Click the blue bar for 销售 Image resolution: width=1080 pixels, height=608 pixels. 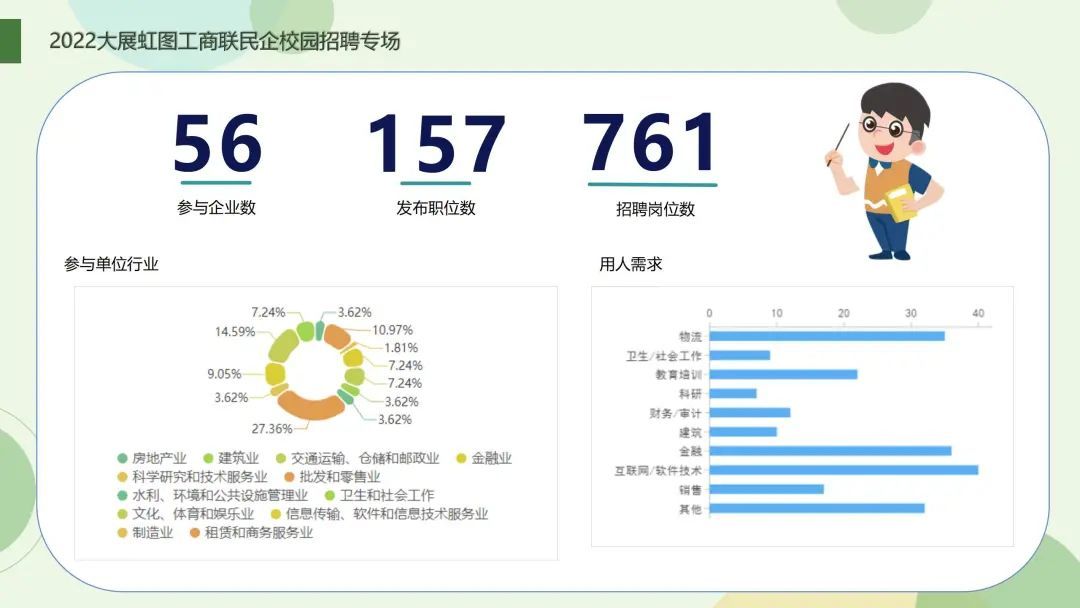pyautogui.click(x=767, y=490)
